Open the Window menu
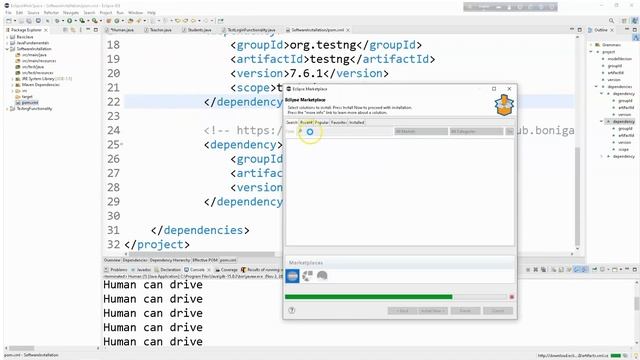The width and height of the screenshot is (640, 360). click(136, 13)
